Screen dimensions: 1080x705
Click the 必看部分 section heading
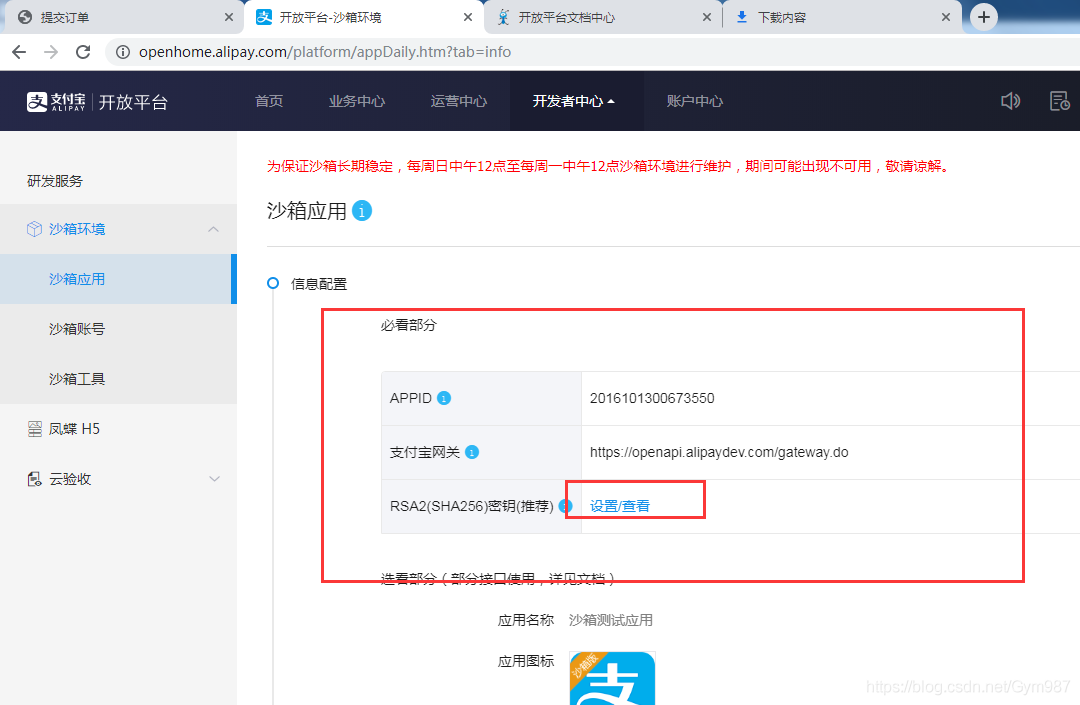point(408,325)
